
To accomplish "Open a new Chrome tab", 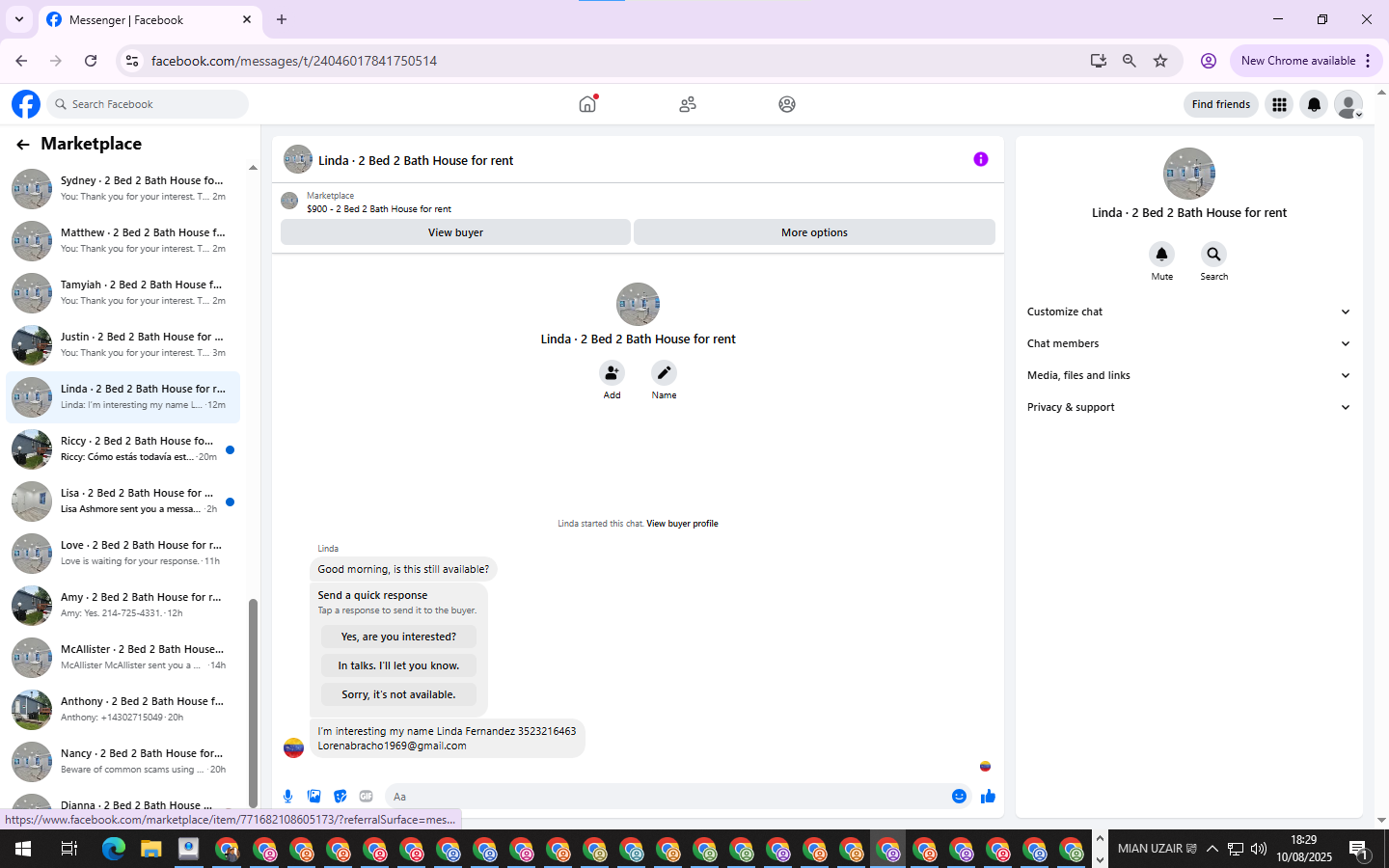I will point(282,19).
